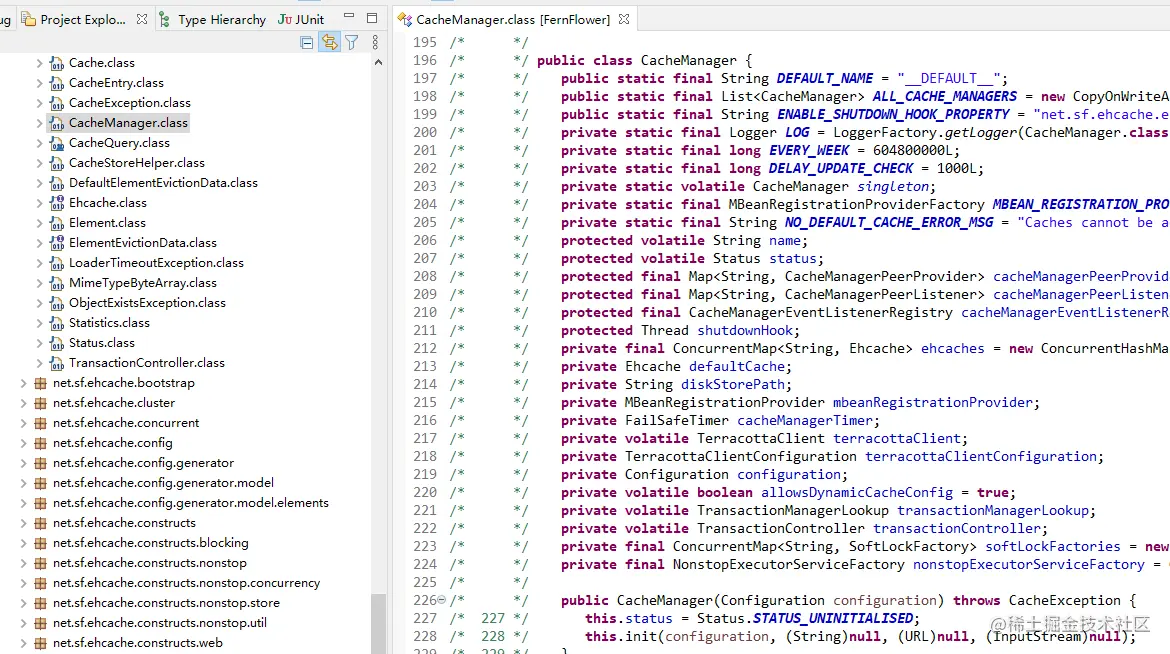Click the net.sf.ehcache.bootstrap package icon
Viewport: 1170px width, 654px height.
coord(40,383)
